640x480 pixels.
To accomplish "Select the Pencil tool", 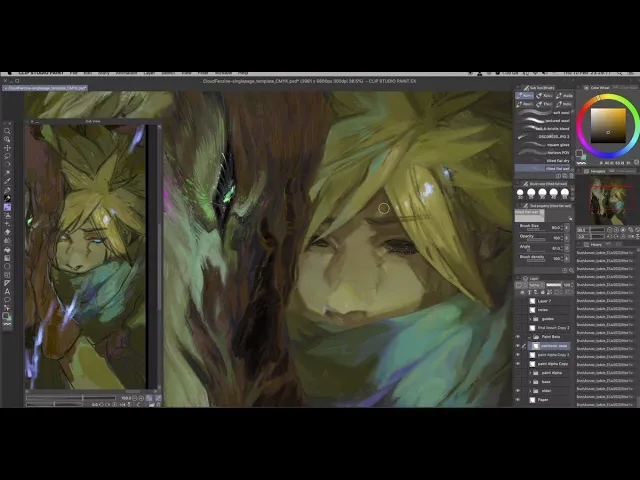I will pyautogui.click(x=7, y=198).
